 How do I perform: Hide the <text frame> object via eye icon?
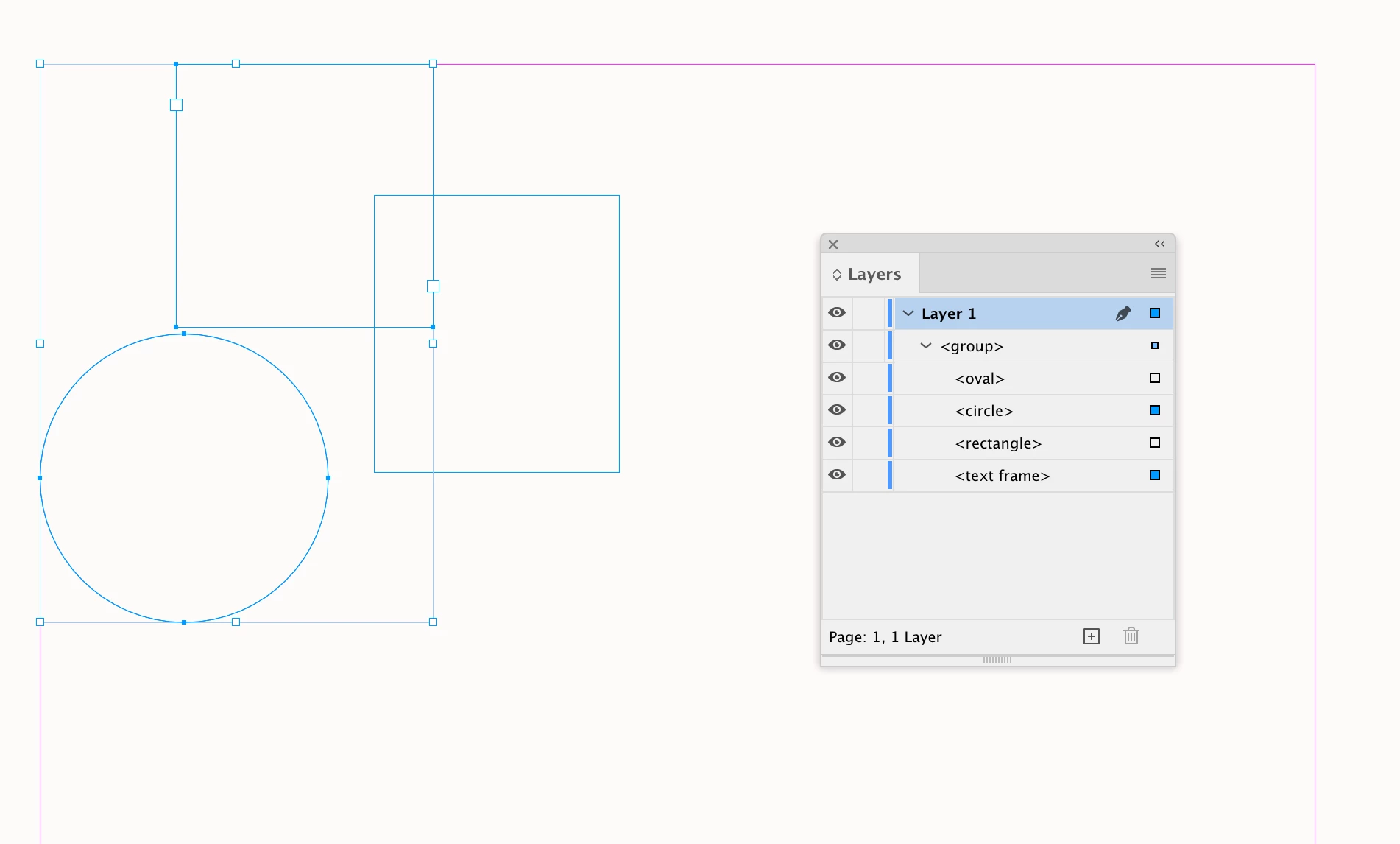click(x=837, y=475)
